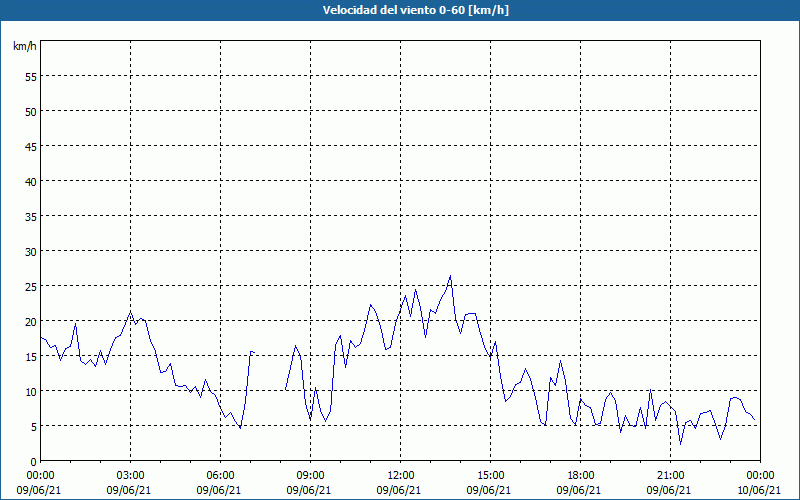Select the y-axis value 40
Image resolution: width=800 pixels, height=500 pixels.
pos(31,182)
